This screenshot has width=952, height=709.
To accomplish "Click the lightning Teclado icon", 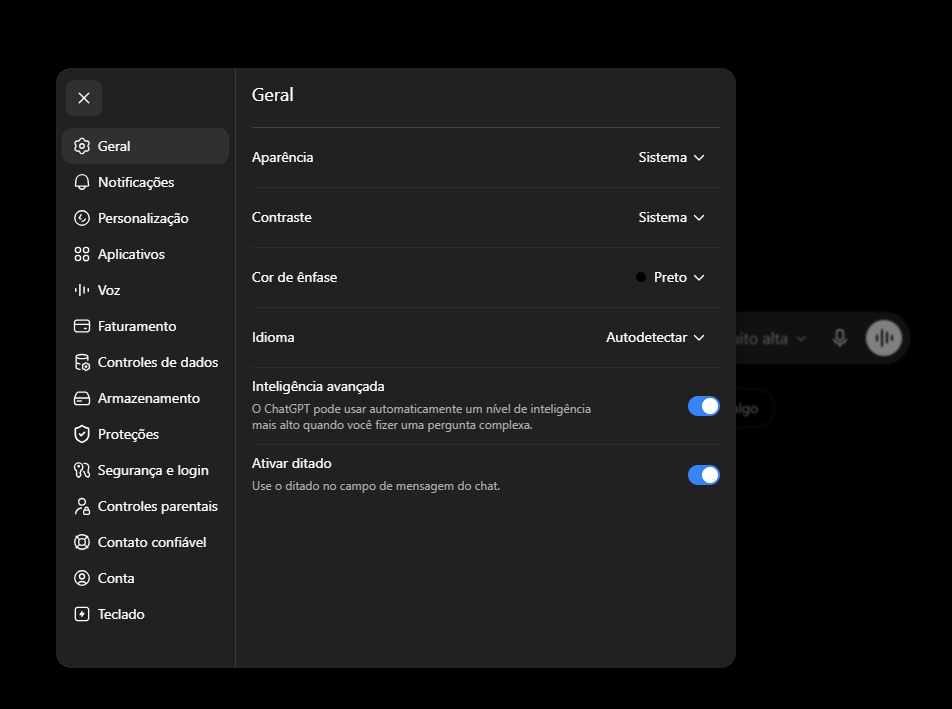I will click(82, 614).
